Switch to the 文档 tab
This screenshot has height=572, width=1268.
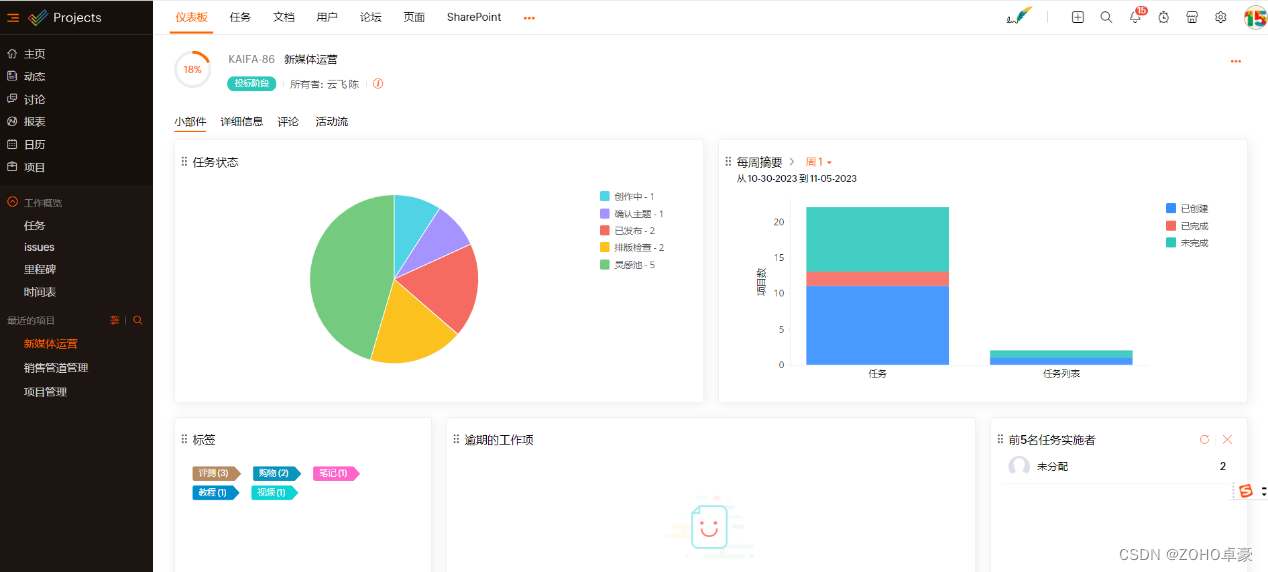click(x=284, y=18)
